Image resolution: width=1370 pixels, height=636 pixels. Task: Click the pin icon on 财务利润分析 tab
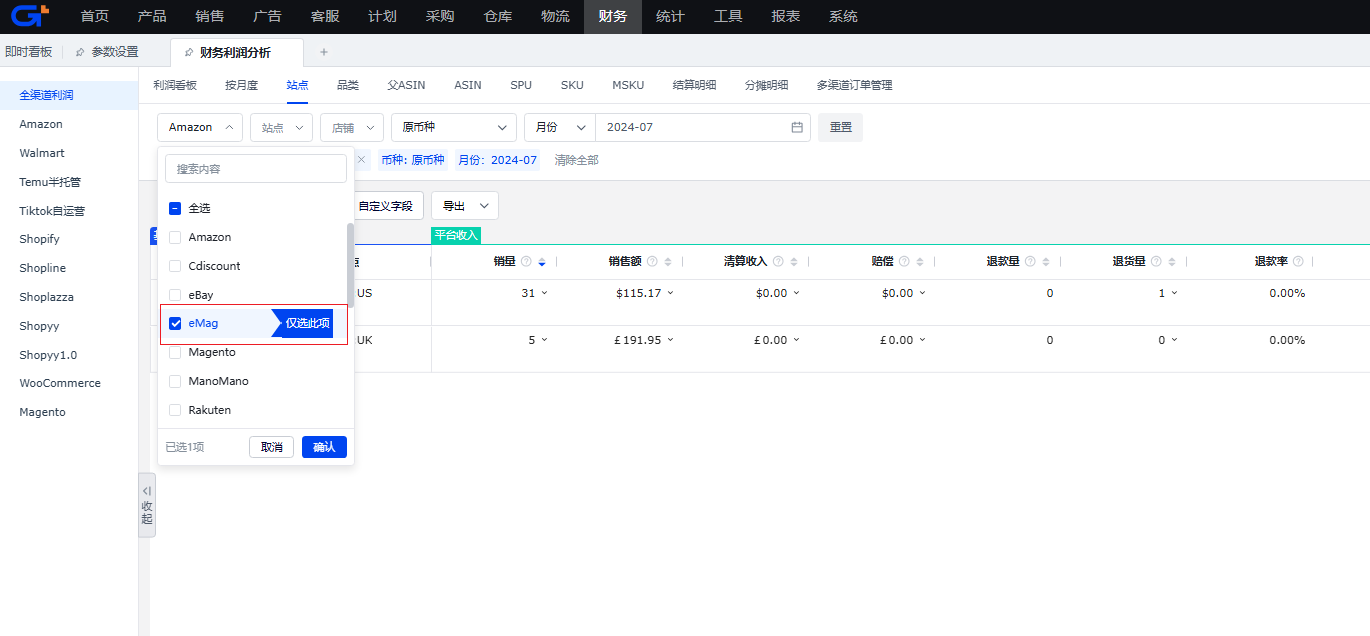(x=189, y=53)
